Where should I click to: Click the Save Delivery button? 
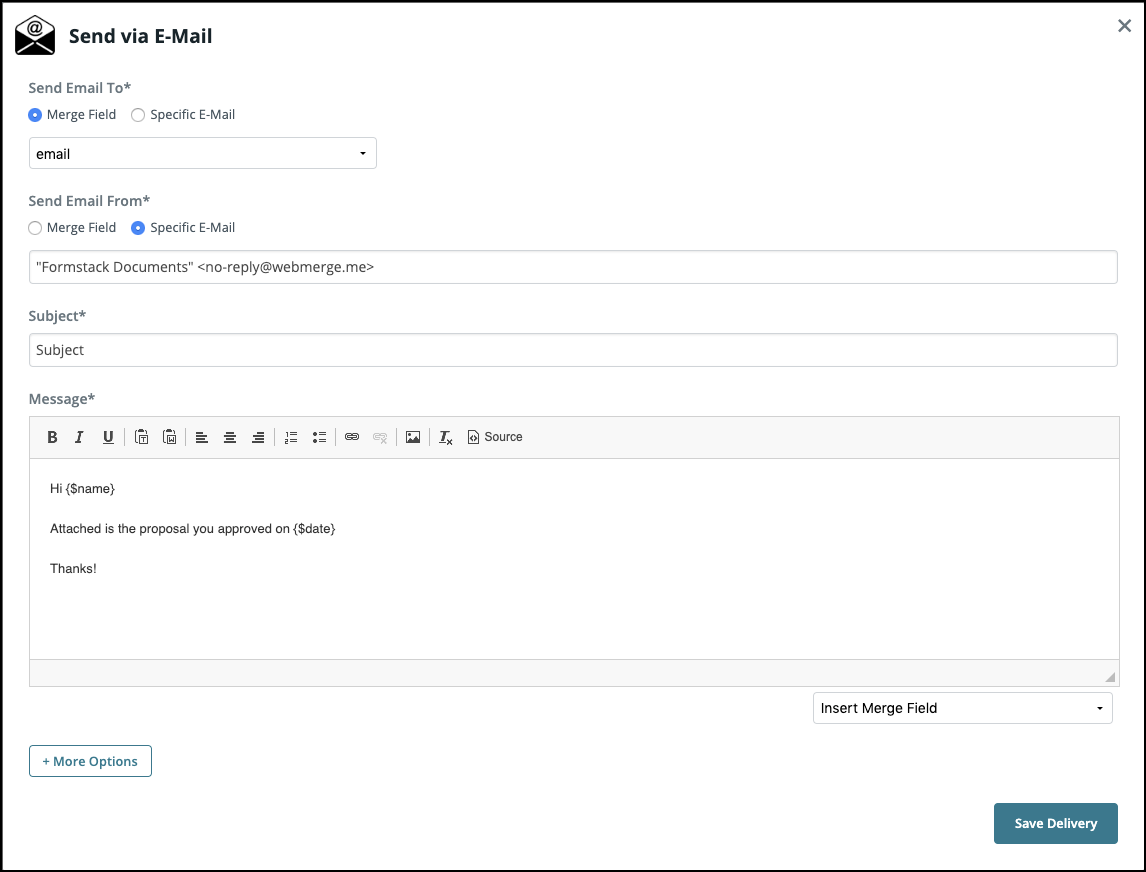[x=1055, y=823]
